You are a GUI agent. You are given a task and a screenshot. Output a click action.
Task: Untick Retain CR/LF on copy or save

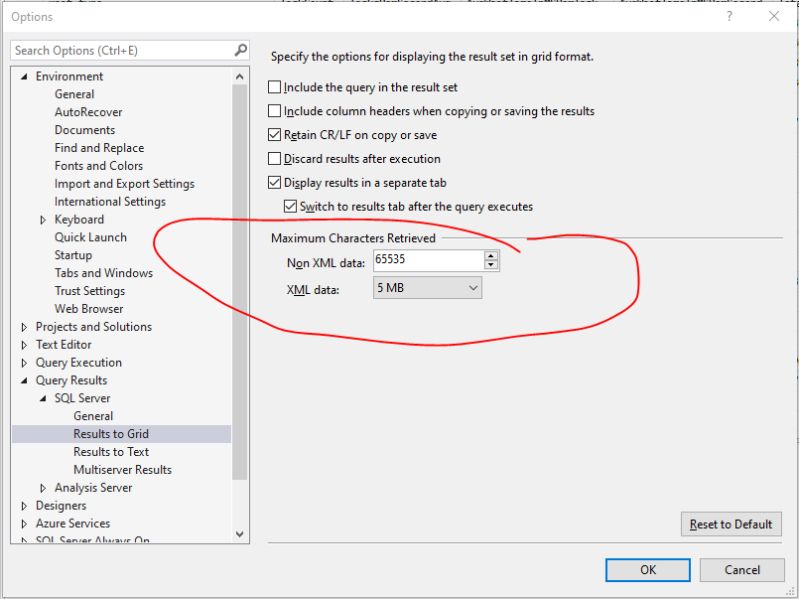click(274, 134)
